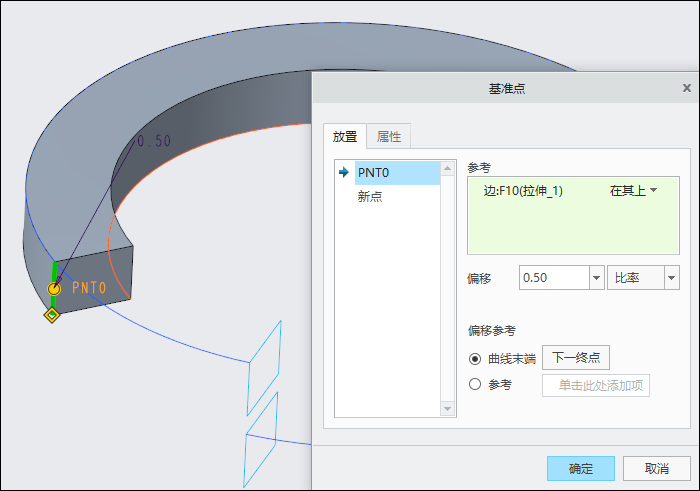Cancel with the 取消 button
The image size is (700, 491).
[x=657, y=468]
